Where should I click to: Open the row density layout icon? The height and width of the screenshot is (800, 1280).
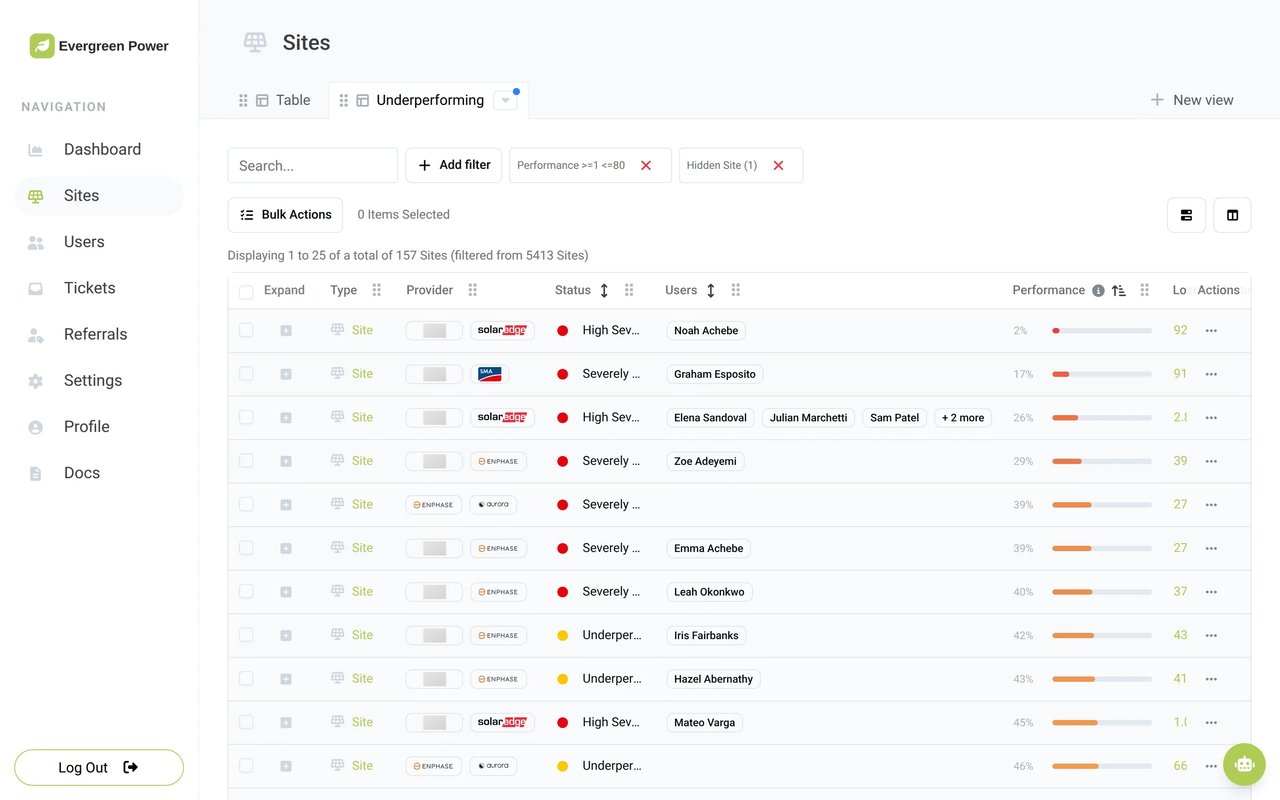1186,215
